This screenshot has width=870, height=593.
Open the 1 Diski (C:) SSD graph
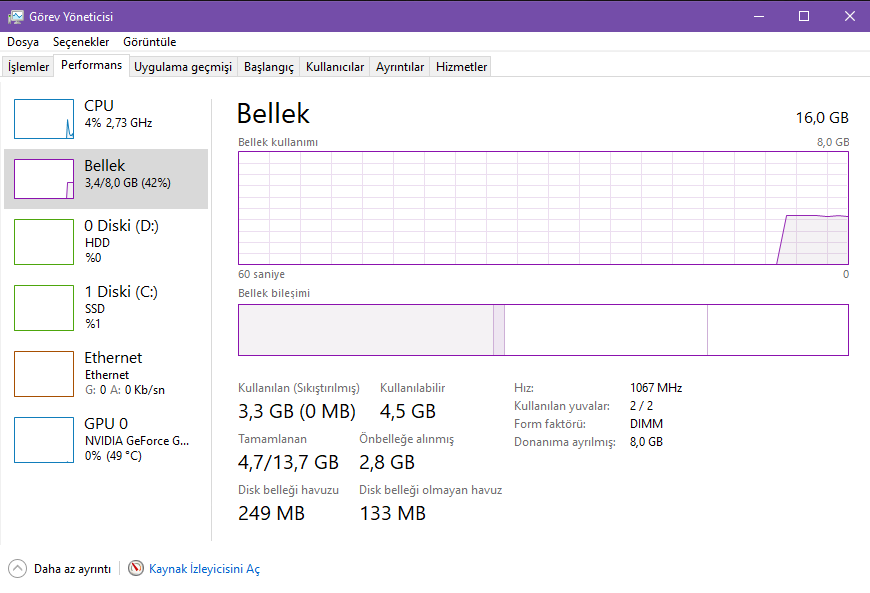(x=44, y=307)
